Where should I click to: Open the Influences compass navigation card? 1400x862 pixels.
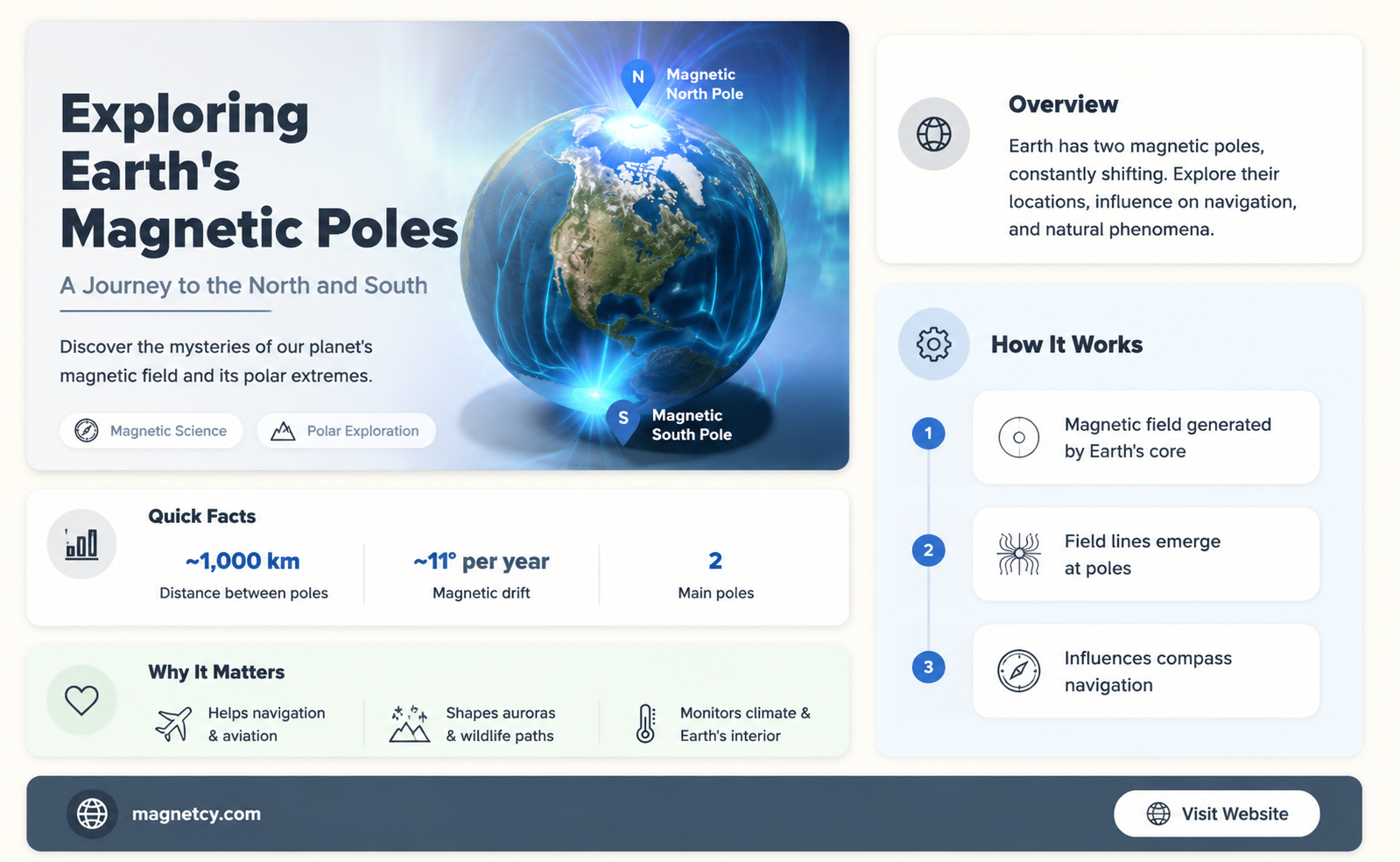coord(1146,671)
